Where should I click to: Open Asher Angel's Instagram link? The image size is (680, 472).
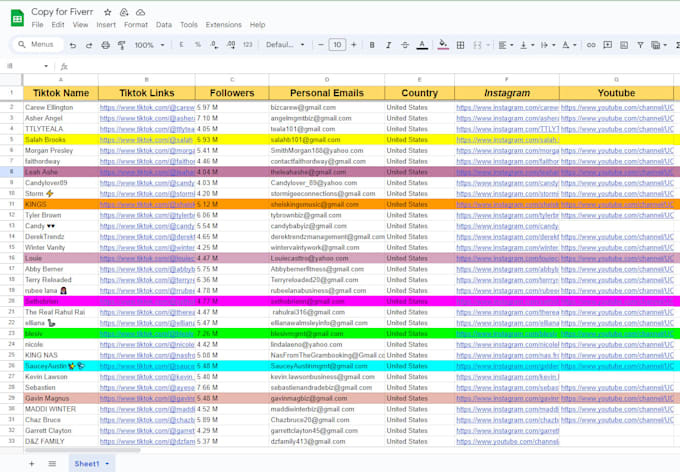pyautogui.click(x=507, y=118)
